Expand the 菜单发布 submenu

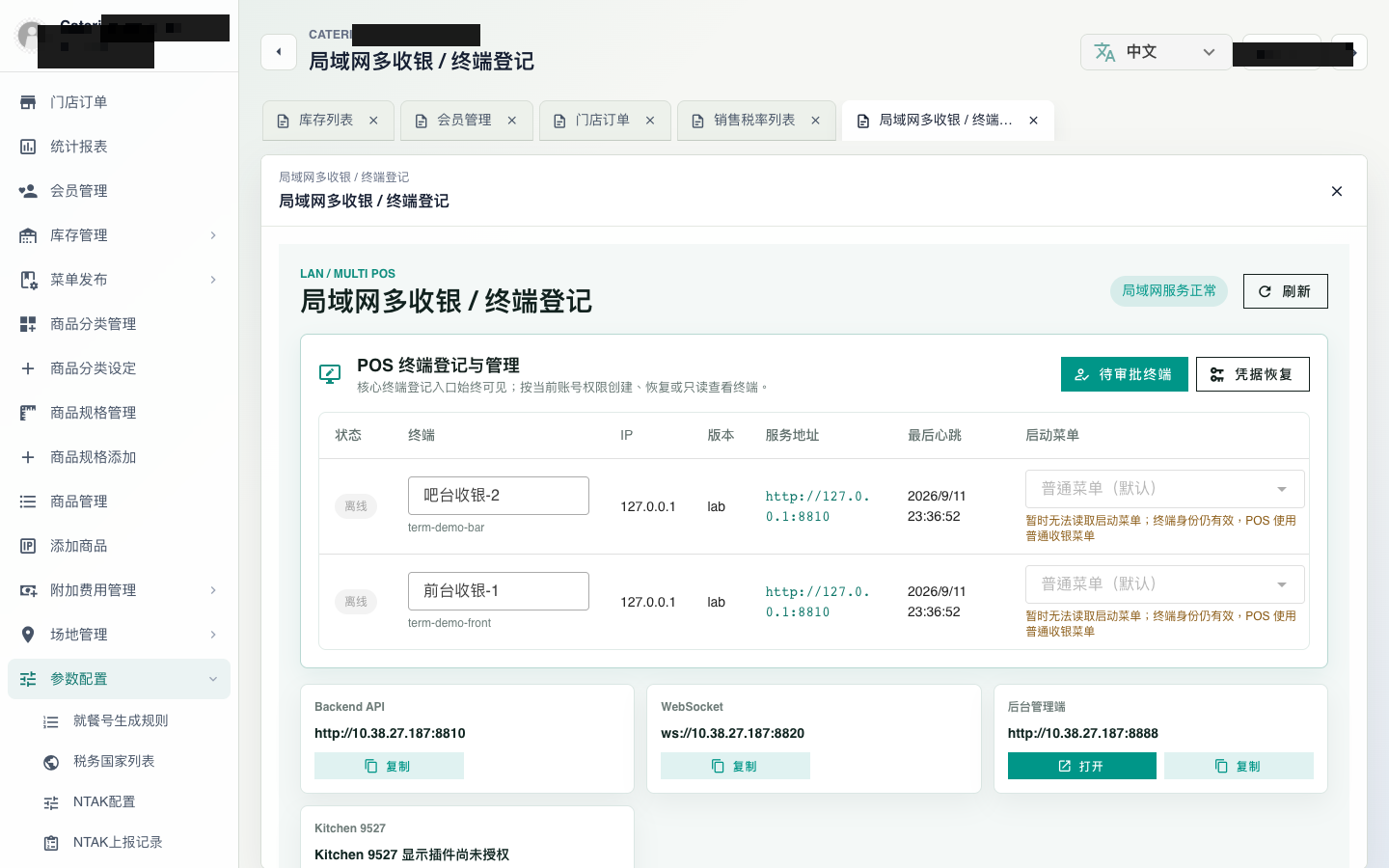[213, 280]
